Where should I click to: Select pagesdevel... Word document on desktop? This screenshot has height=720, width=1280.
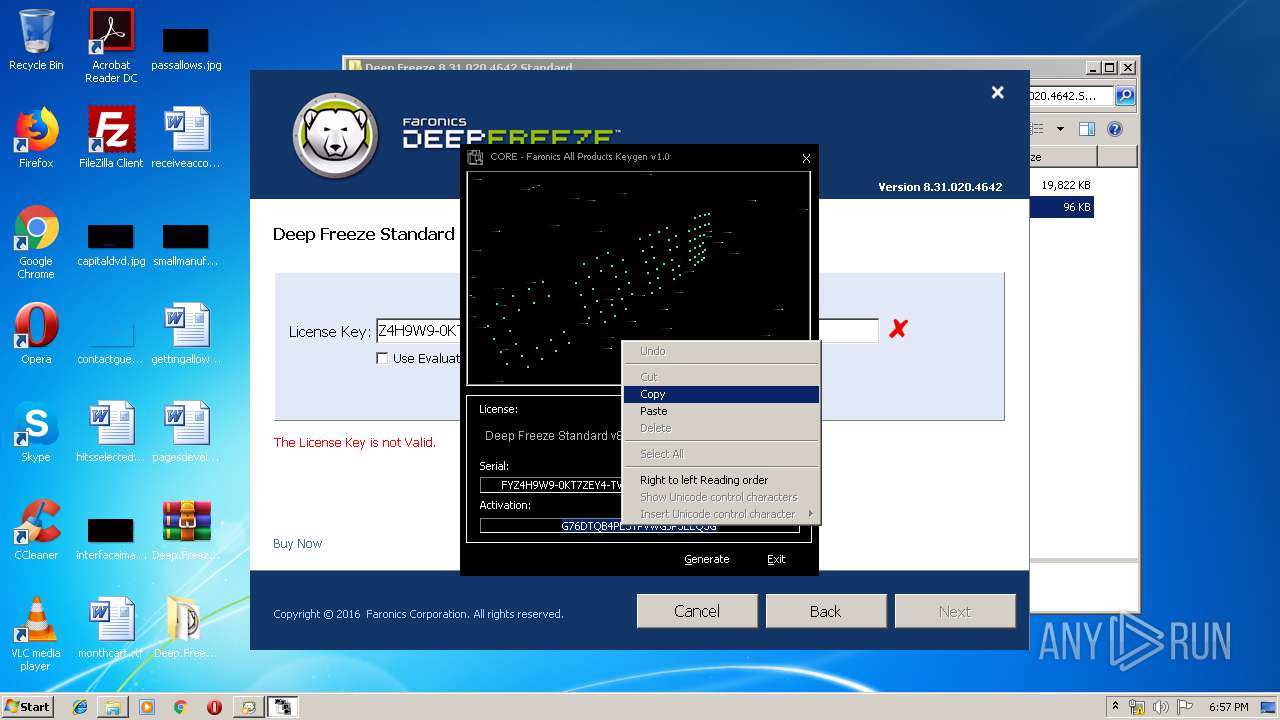click(x=186, y=432)
